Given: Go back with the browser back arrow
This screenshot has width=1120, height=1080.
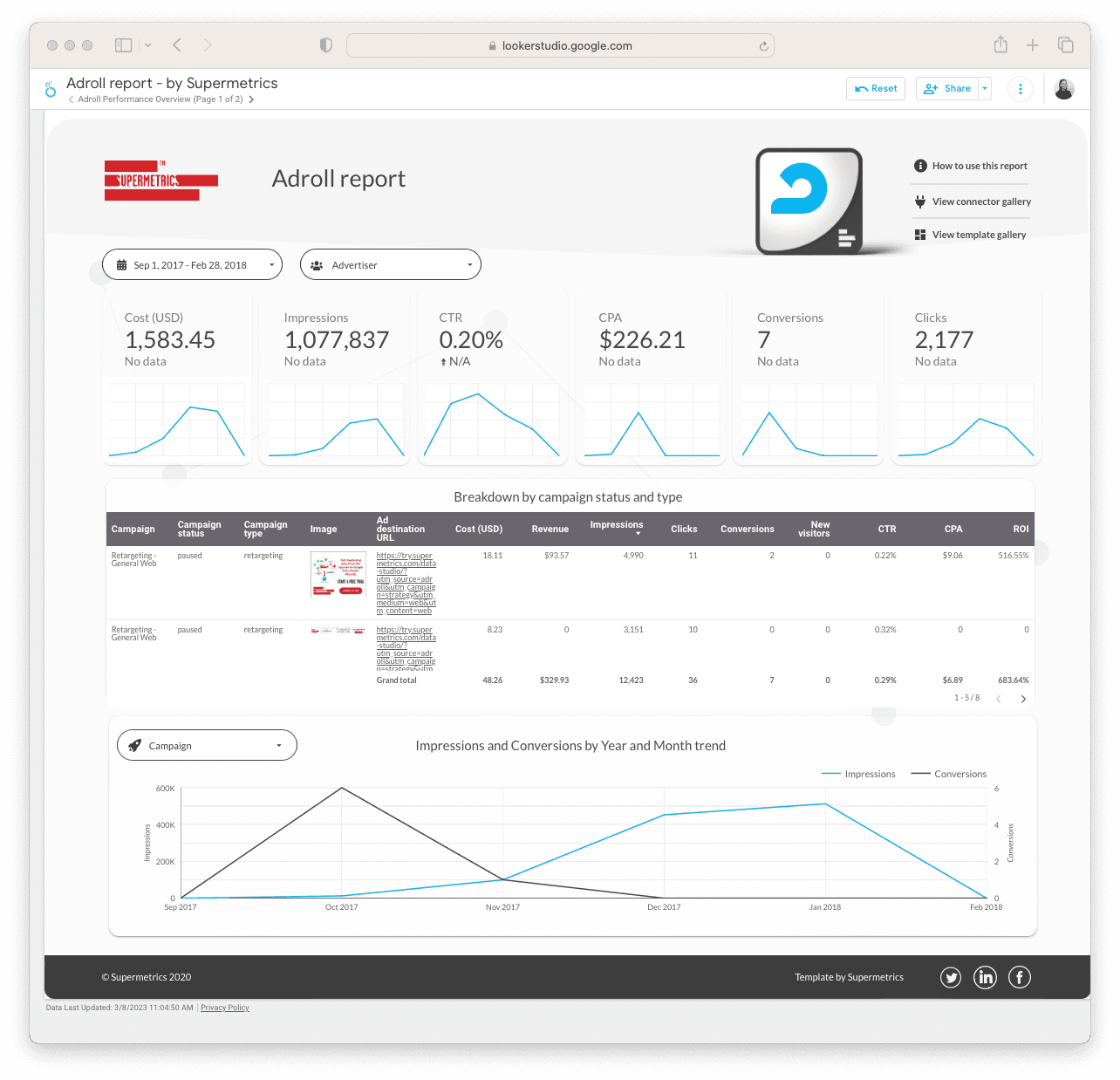Looking at the screenshot, I should [x=177, y=44].
